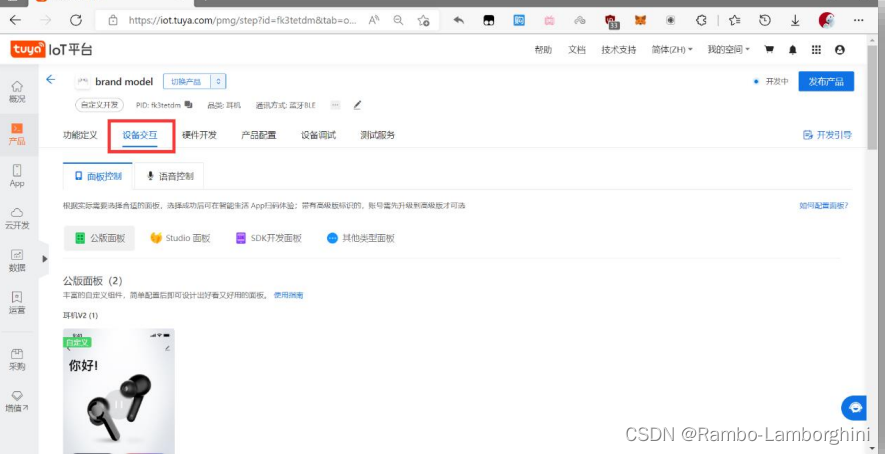
Task: Open 文档 documentation link
Action: click(576, 50)
